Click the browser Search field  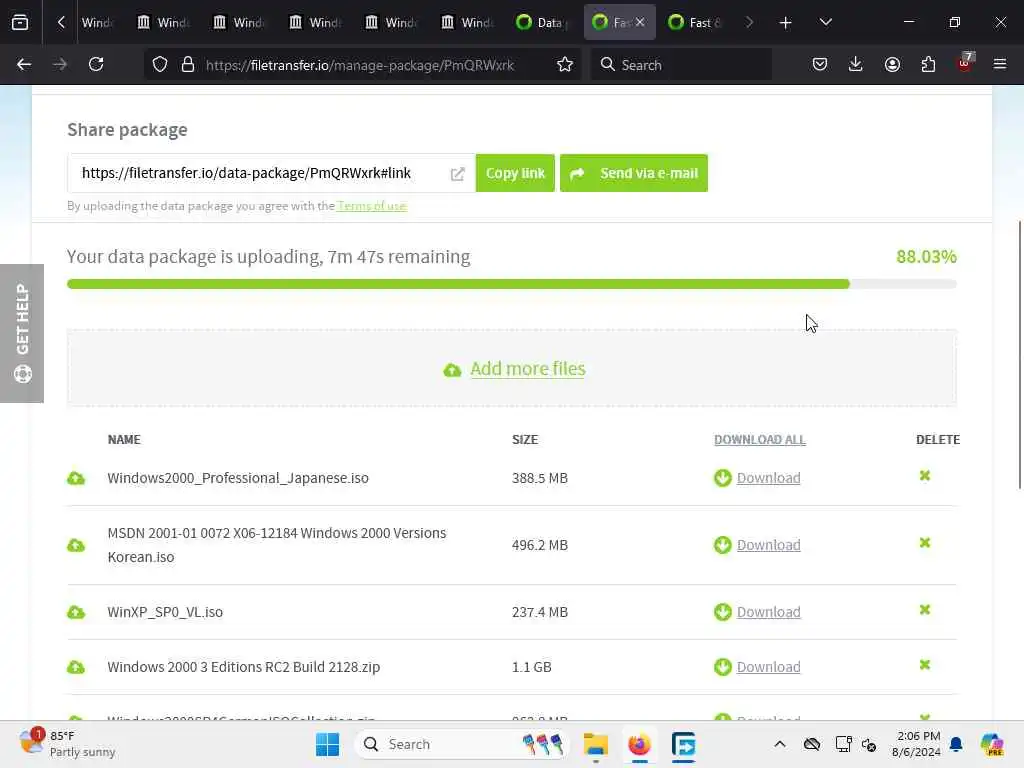tap(681, 65)
